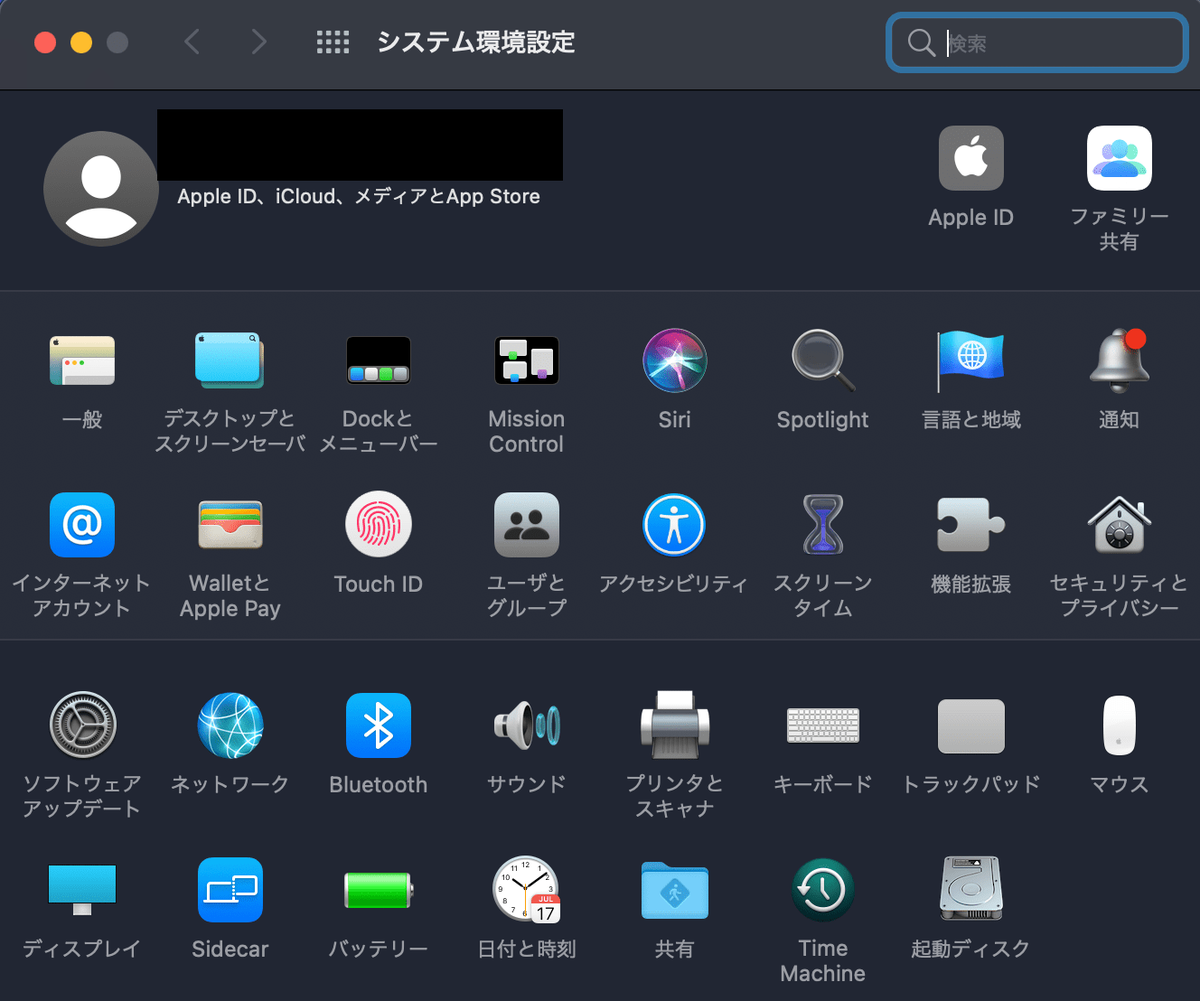1200x1001 pixels.
Task: Open デスクトップとスクリーンセーバ preferences
Action: [x=229, y=361]
